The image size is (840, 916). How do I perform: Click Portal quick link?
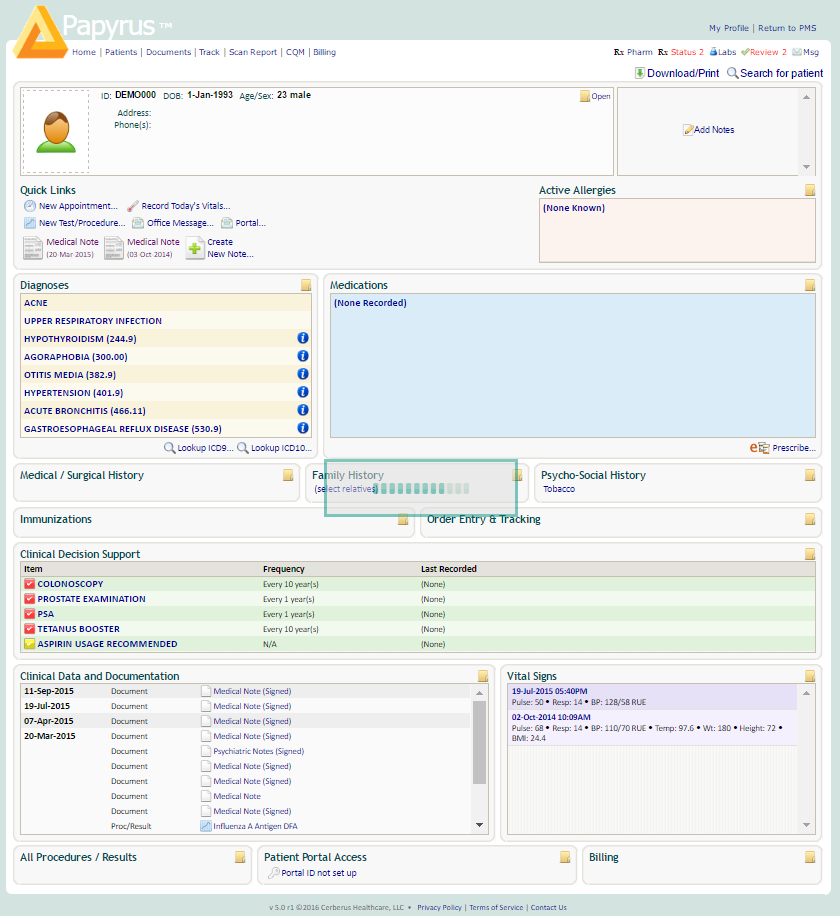244,223
